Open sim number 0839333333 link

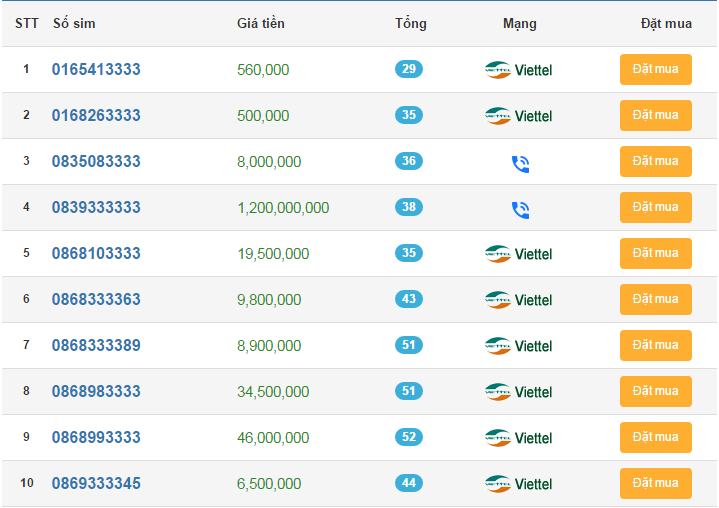click(x=96, y=208)
